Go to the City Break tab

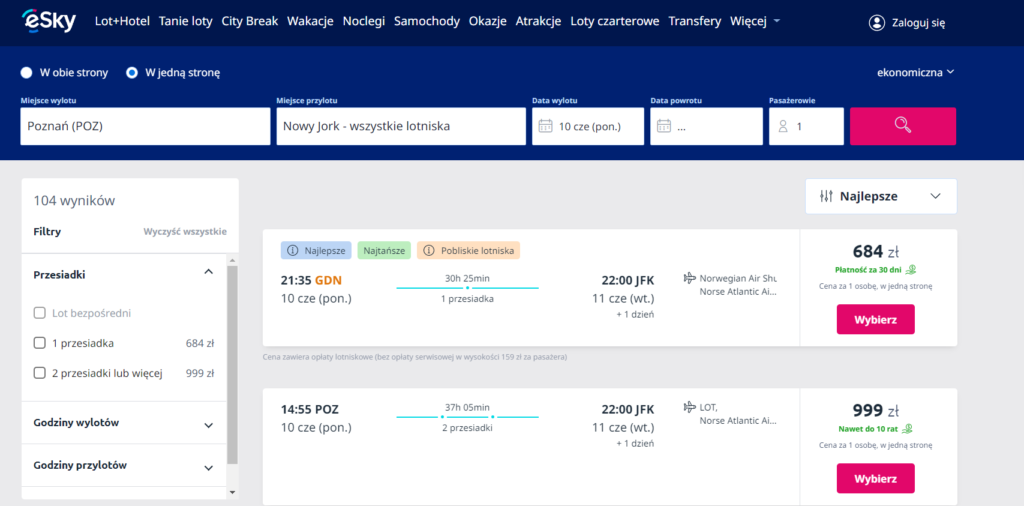tap(249, 21)
